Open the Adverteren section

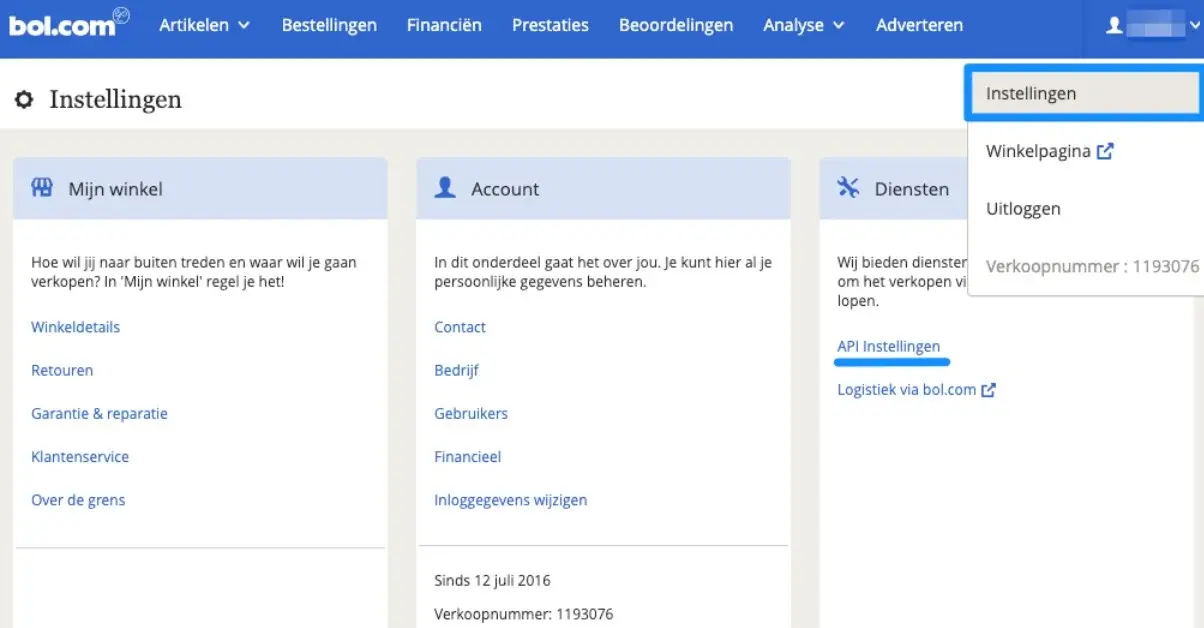919,25
